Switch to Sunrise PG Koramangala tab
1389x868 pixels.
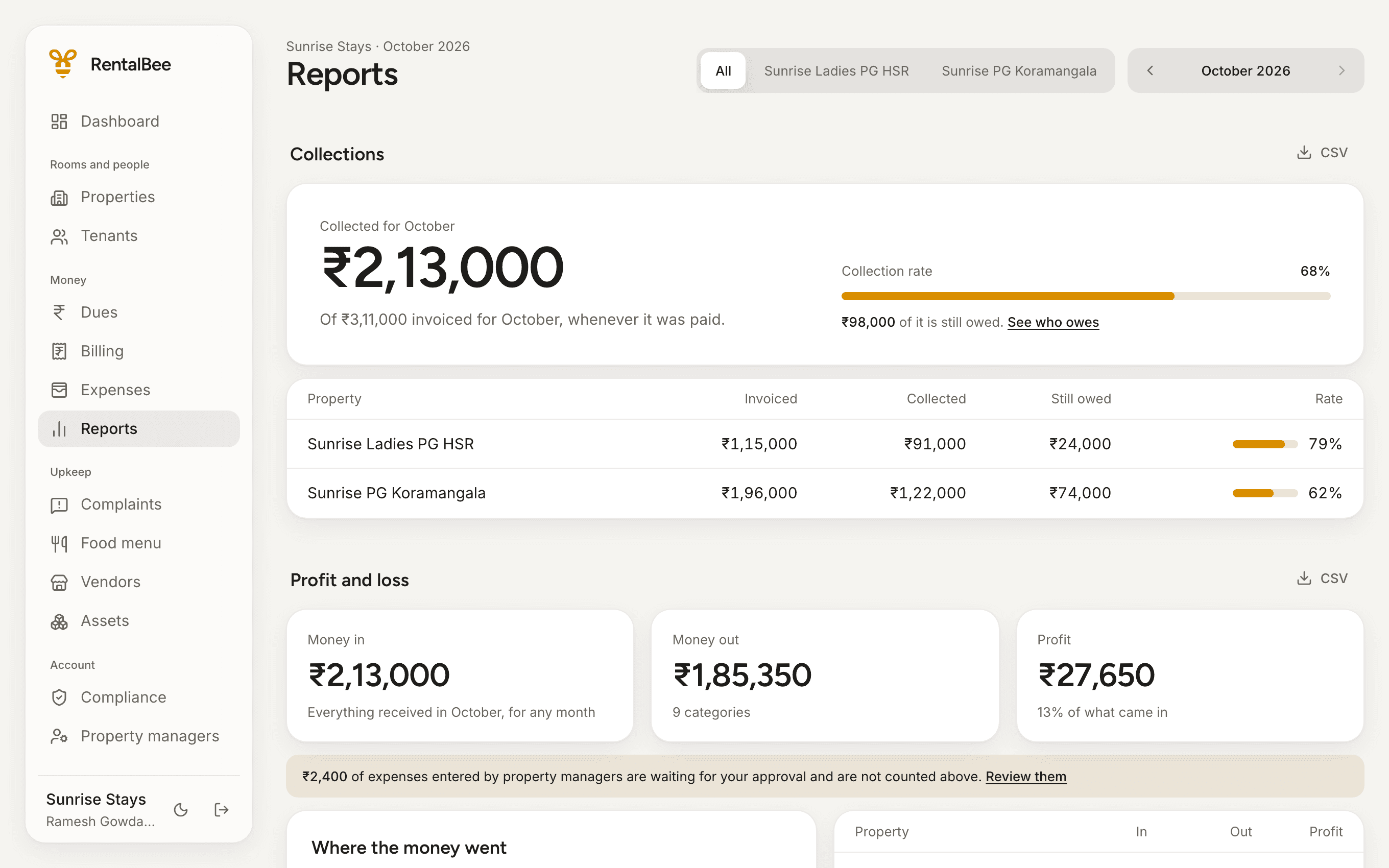pyautogui.click(x=1019, y=70)
